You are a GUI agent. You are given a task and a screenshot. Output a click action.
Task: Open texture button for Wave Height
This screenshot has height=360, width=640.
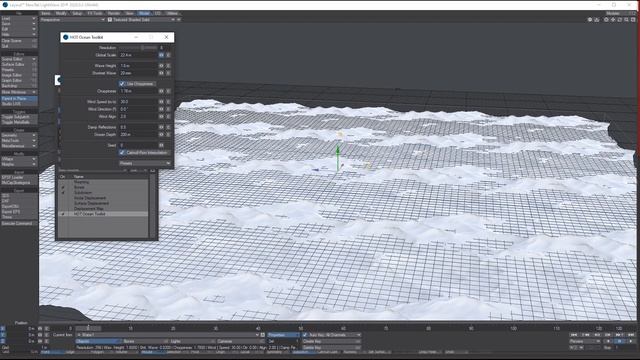pyautogui.click(x=168, y=65)
